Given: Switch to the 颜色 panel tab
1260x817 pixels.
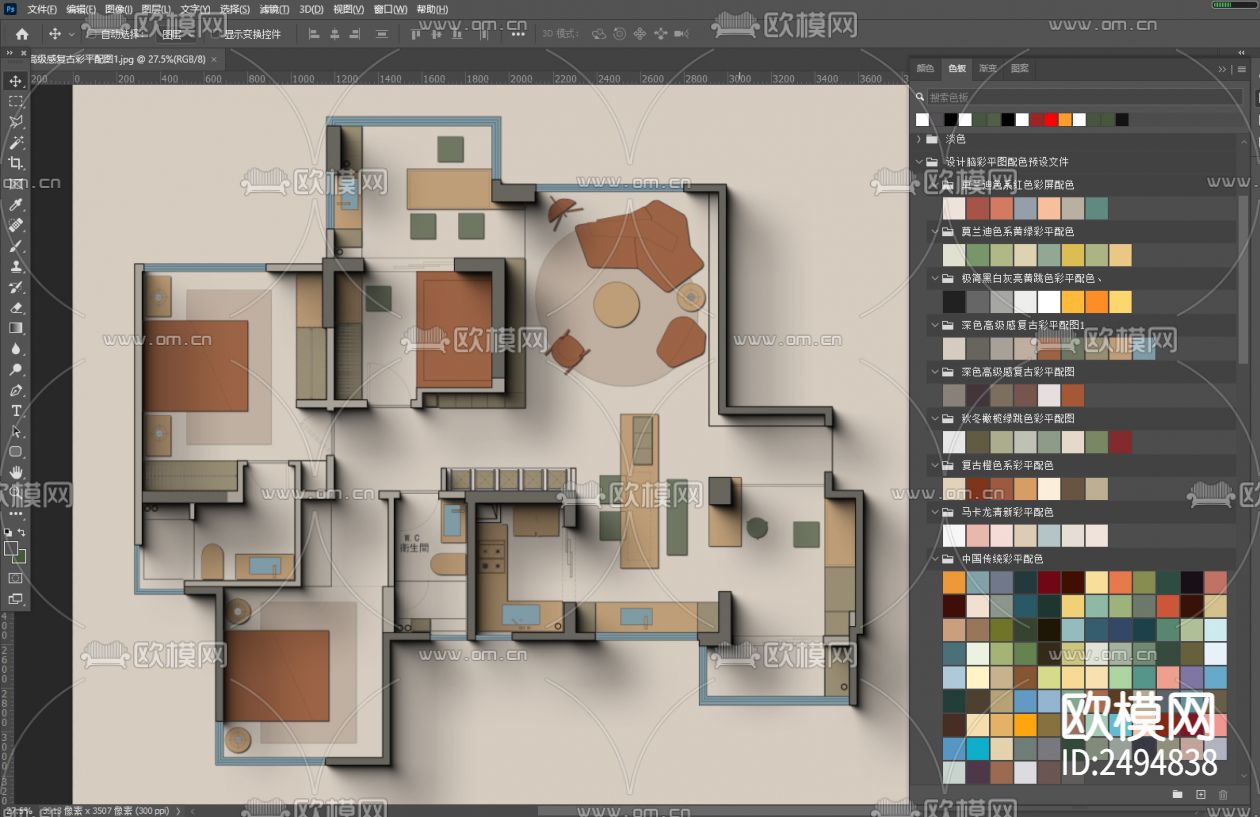Looking at the screenshot, I should [x=925, y=69].
